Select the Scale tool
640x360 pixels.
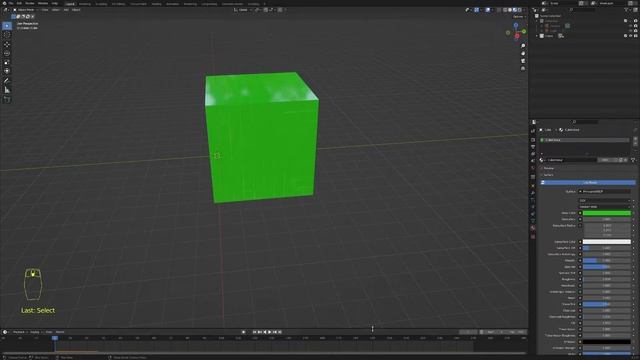coord(7,62)
